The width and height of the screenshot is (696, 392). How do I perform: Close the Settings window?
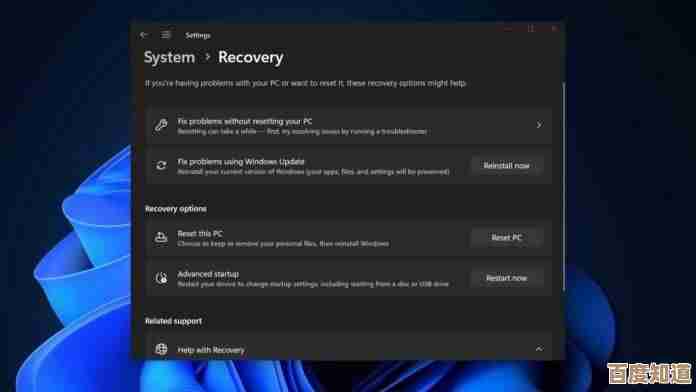554,29
